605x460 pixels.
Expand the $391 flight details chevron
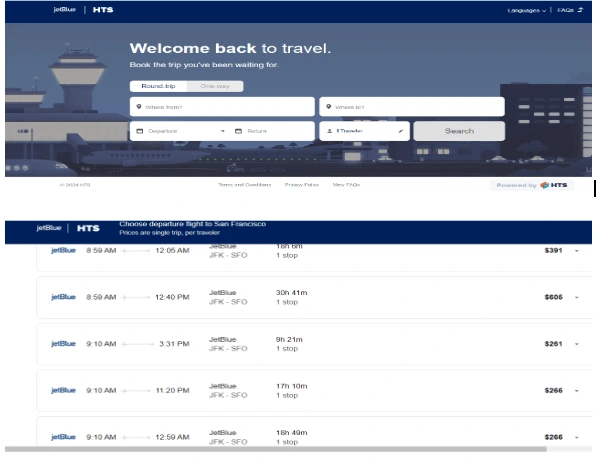click(577, 251)
